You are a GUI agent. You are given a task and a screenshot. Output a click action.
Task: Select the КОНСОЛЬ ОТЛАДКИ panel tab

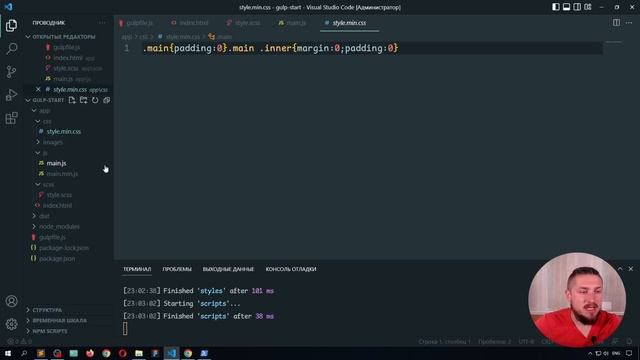tap(291, 269)
